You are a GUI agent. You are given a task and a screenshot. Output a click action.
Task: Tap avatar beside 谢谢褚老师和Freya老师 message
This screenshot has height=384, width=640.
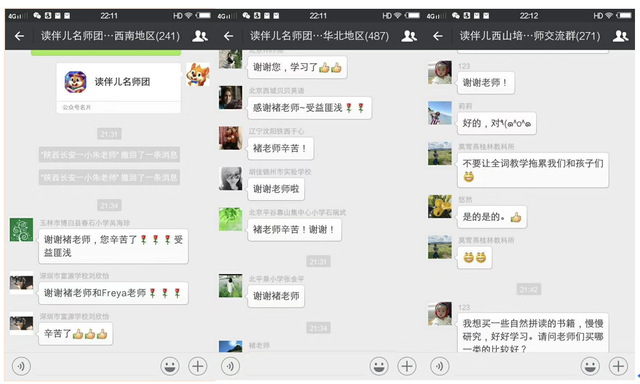point(21,282)
